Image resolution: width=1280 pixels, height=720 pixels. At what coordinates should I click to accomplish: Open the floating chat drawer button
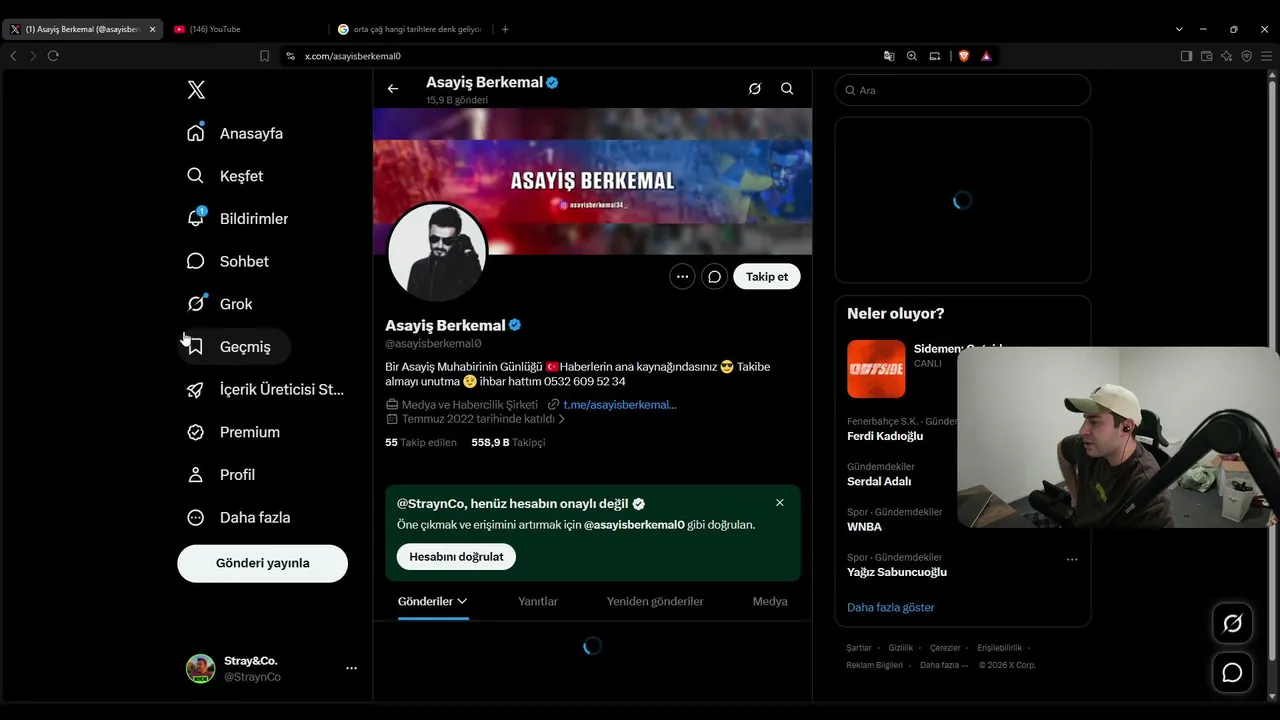click(1232, 673)
